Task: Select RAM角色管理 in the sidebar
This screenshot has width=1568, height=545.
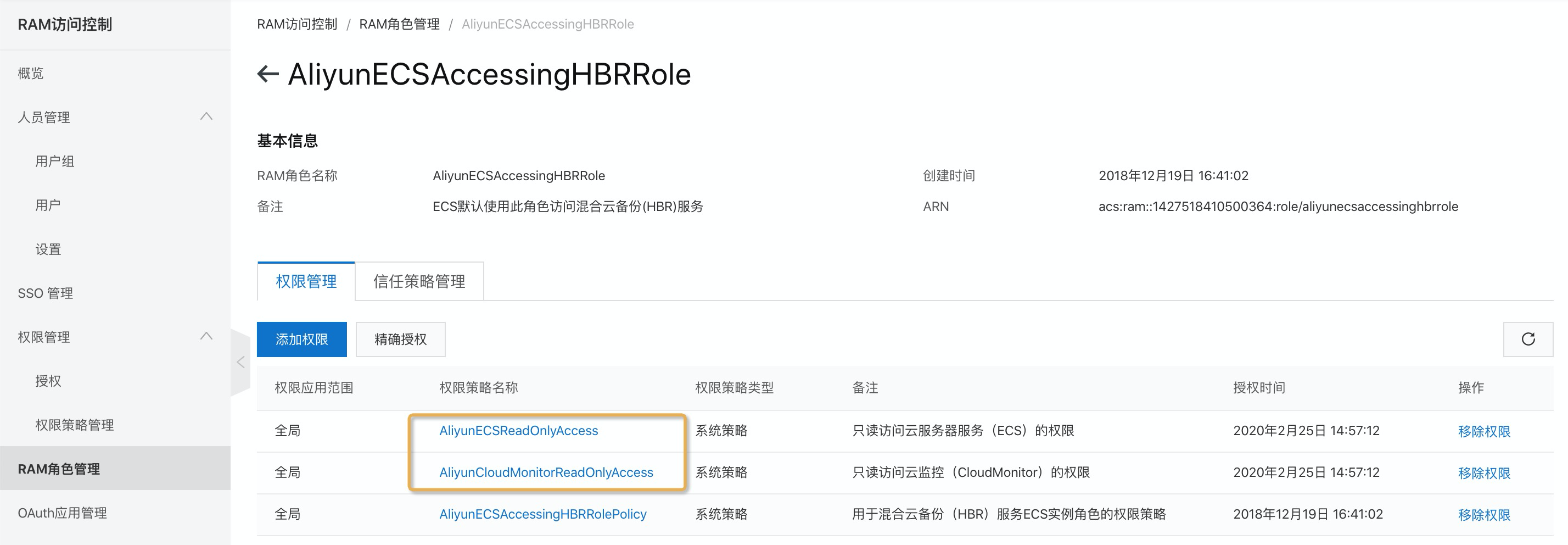Action: tap(115, 468)
